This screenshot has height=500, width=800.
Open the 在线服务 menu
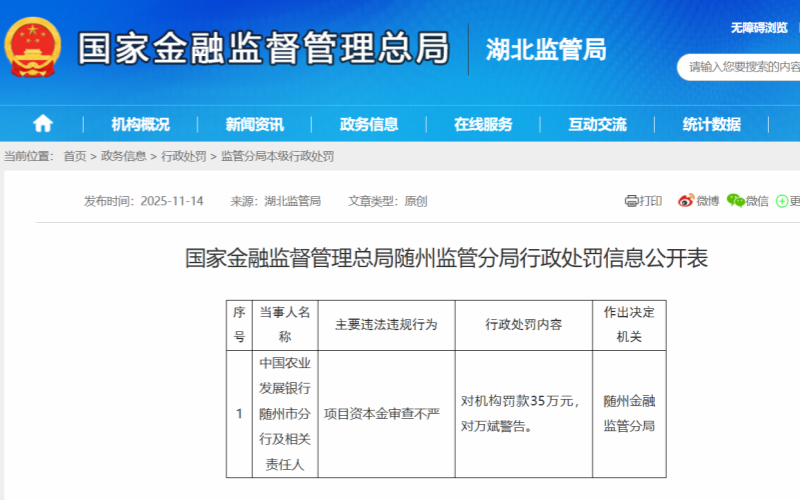tap(483, 124)
